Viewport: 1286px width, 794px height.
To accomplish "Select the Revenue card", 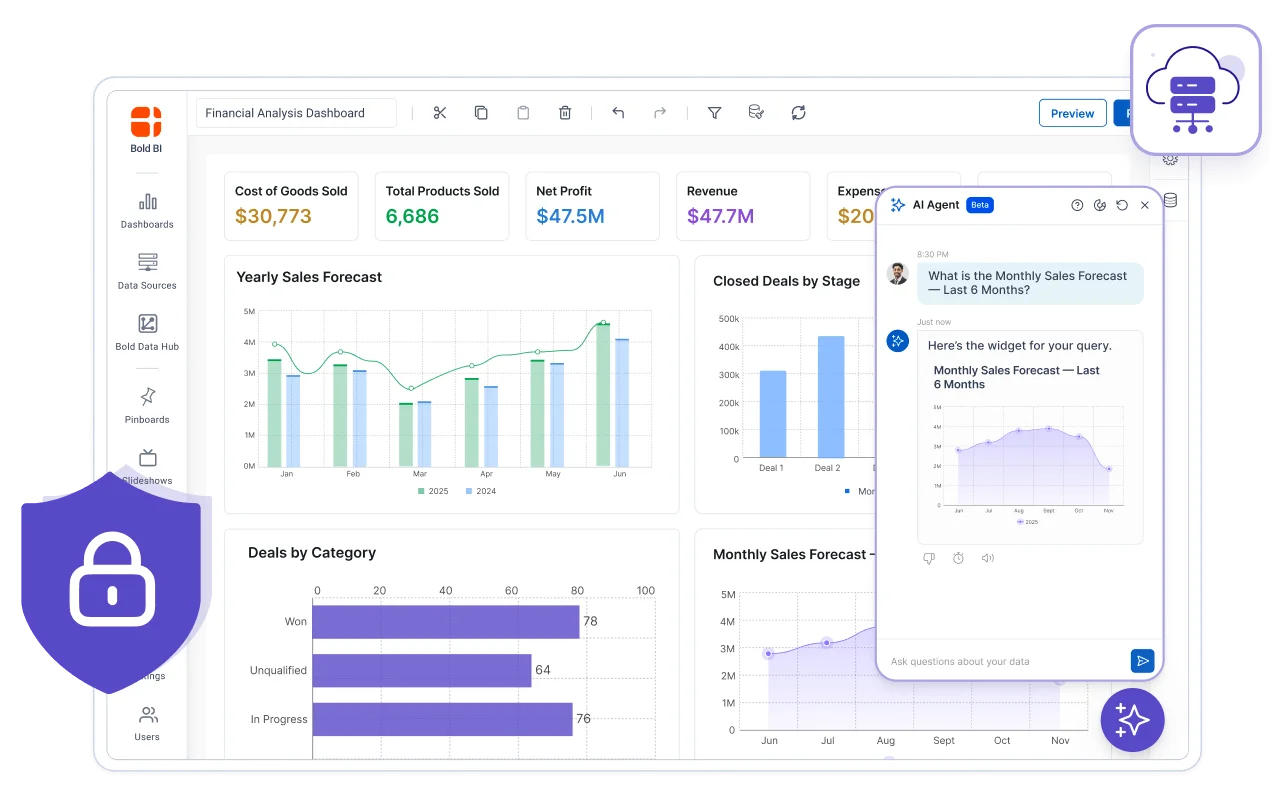I will click(743, 206).
